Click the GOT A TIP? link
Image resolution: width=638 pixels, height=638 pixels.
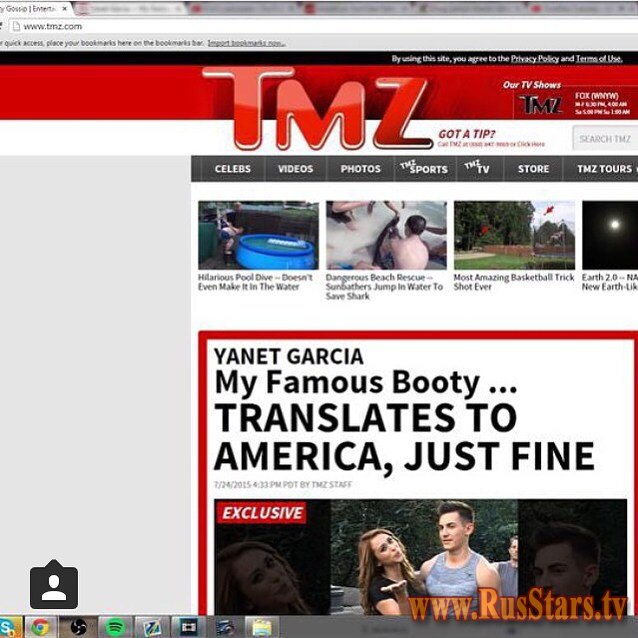pos(467,134)
